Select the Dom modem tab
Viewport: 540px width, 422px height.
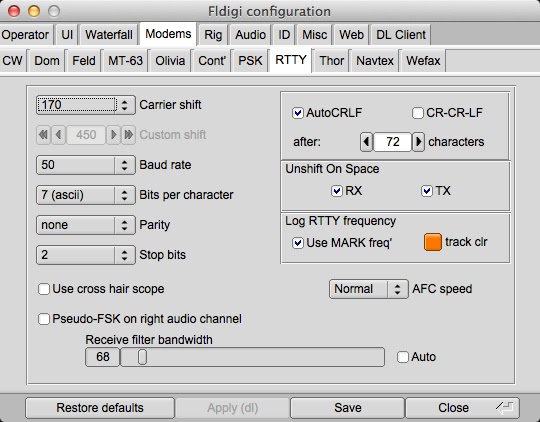47,61
